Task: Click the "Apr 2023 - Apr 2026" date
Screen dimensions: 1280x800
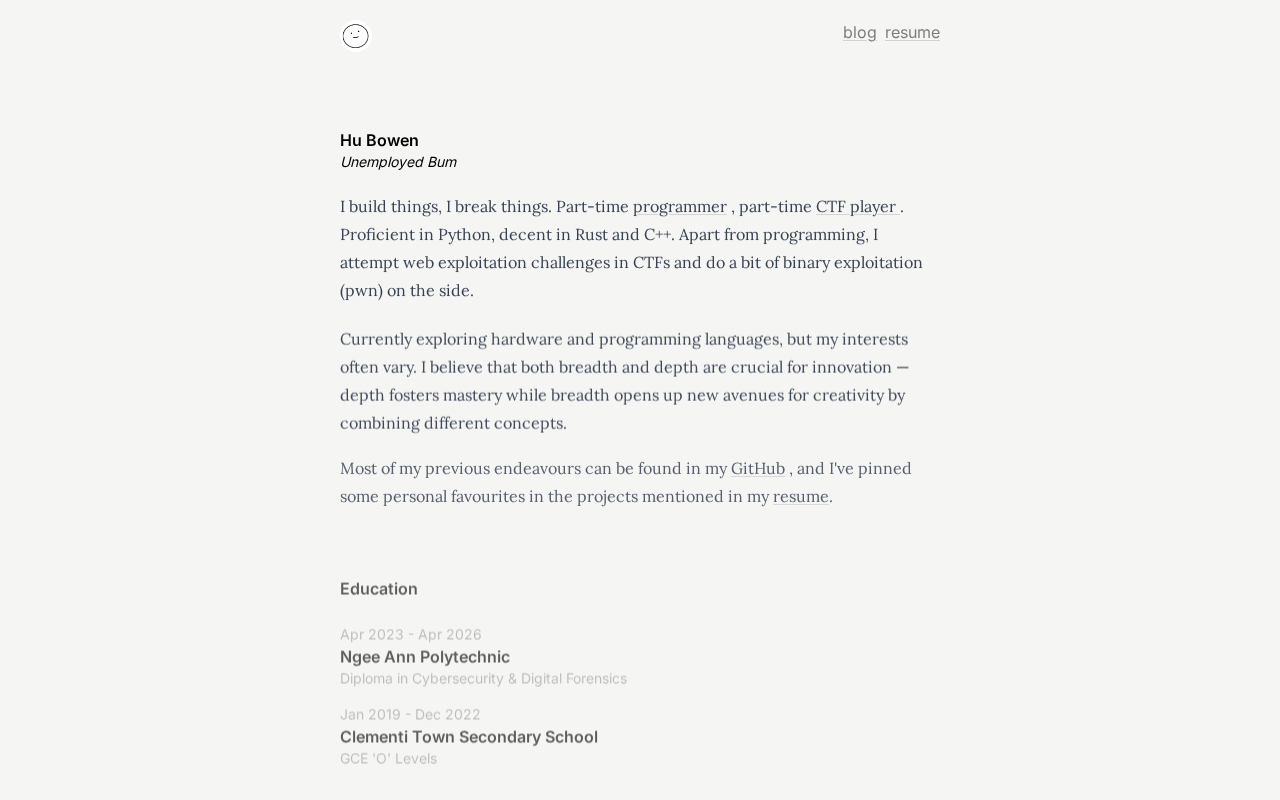Action: click(x=411, y=634)
